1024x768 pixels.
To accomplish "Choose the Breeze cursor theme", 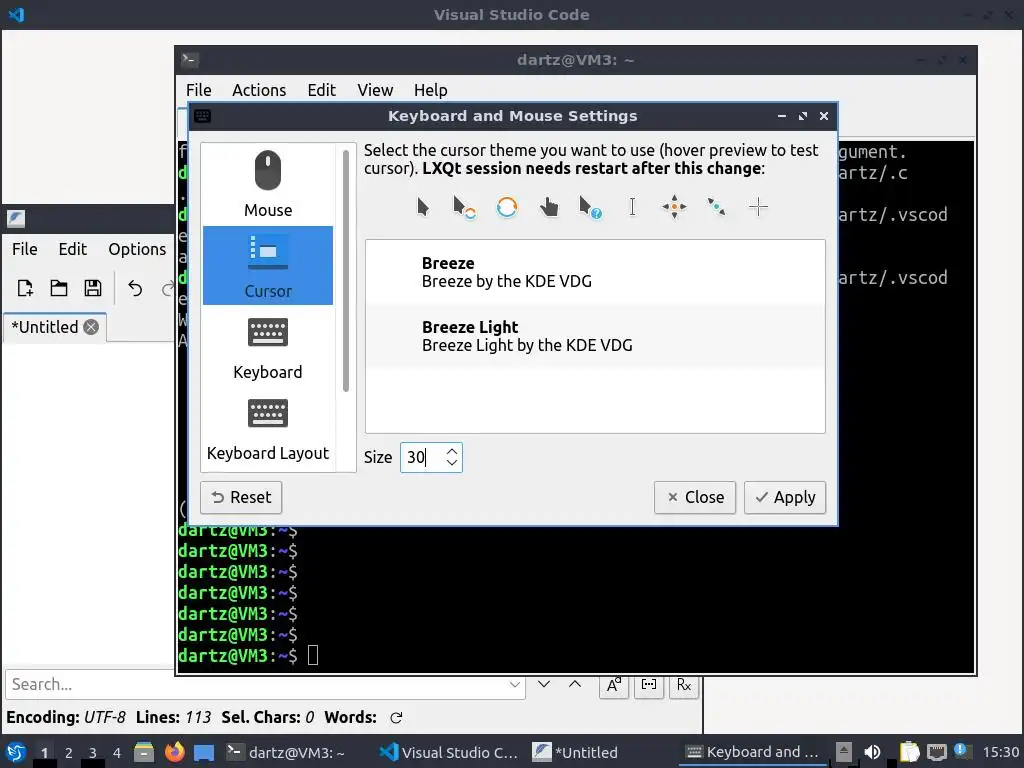I will point(595,272).
